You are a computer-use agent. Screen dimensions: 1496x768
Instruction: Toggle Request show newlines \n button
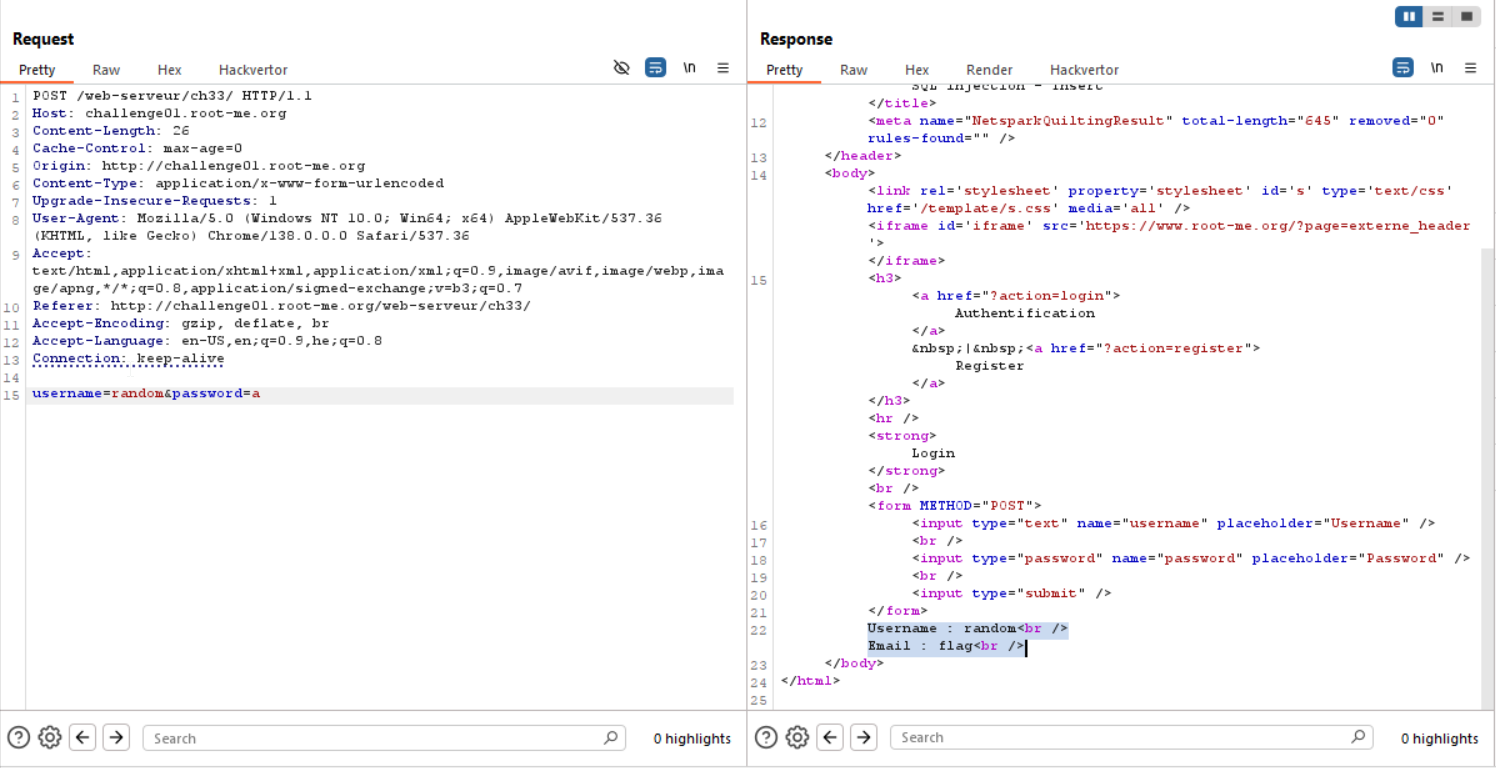tap(689, 68)
